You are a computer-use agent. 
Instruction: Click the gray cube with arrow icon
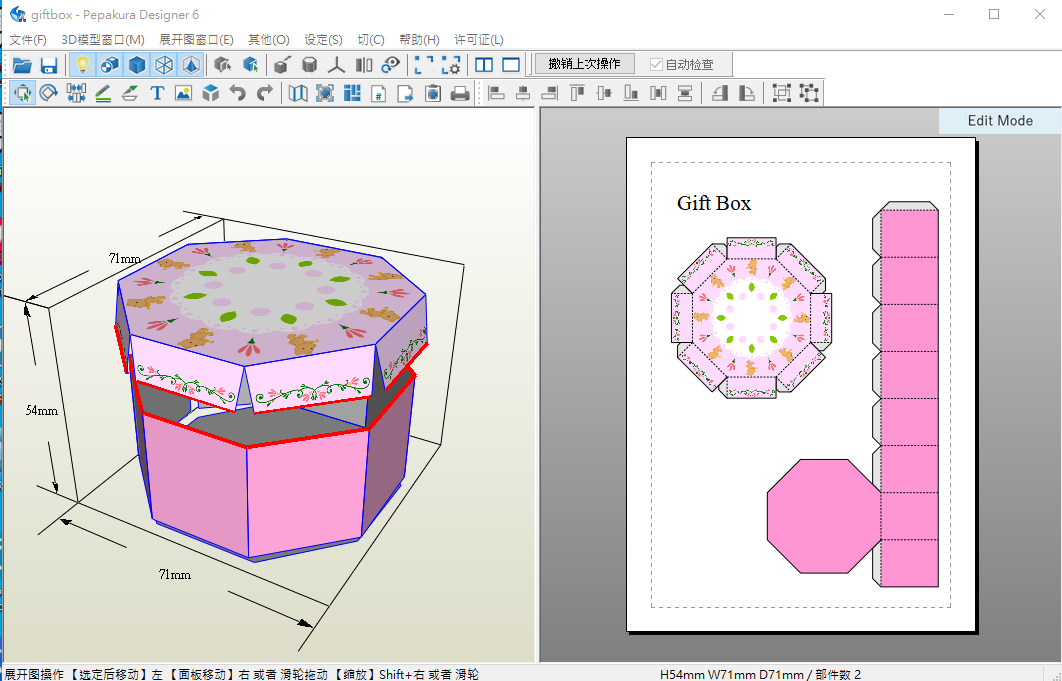(x=282, y=65)
